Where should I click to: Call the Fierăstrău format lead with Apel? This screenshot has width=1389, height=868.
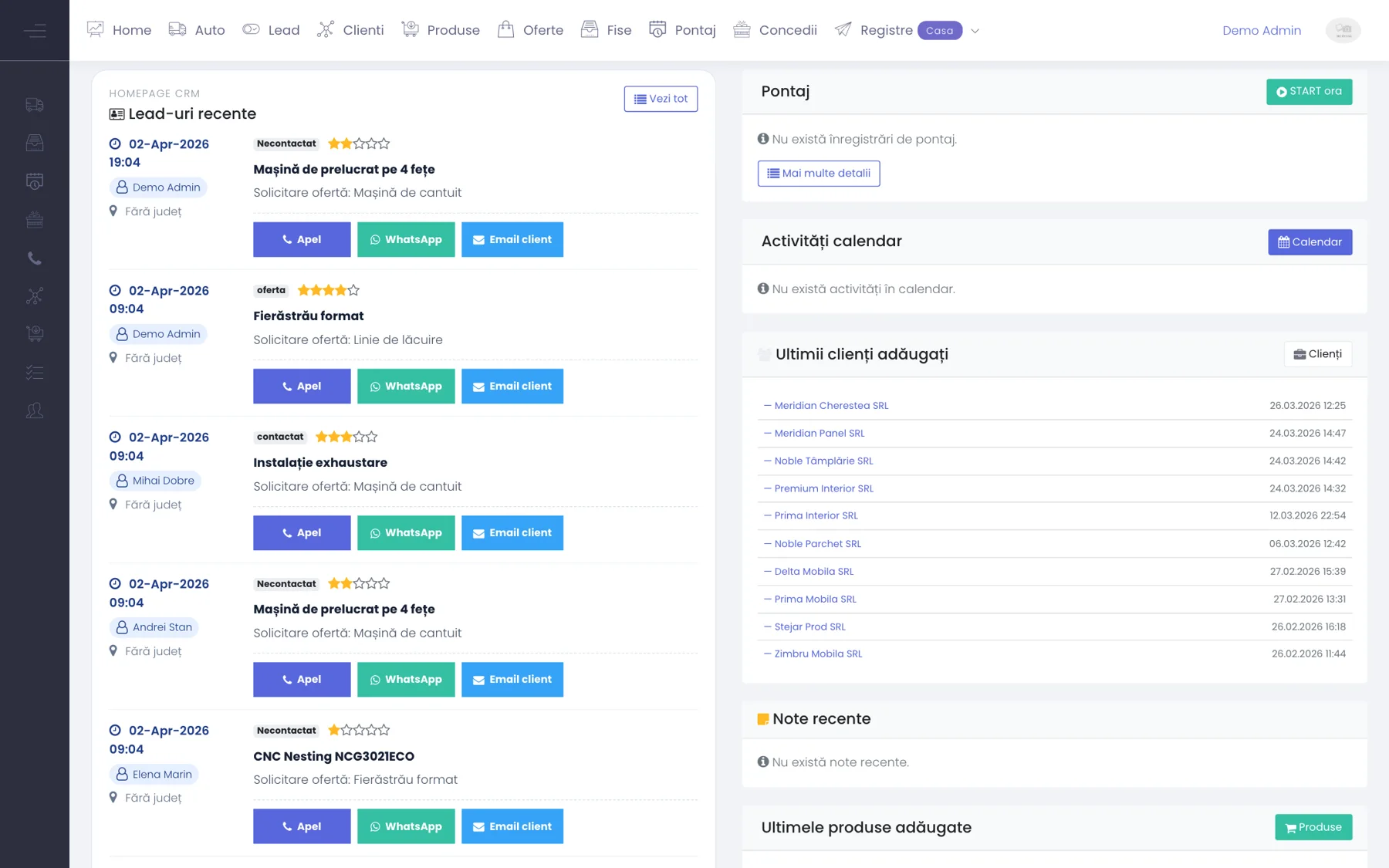click(x=302, y=387)
